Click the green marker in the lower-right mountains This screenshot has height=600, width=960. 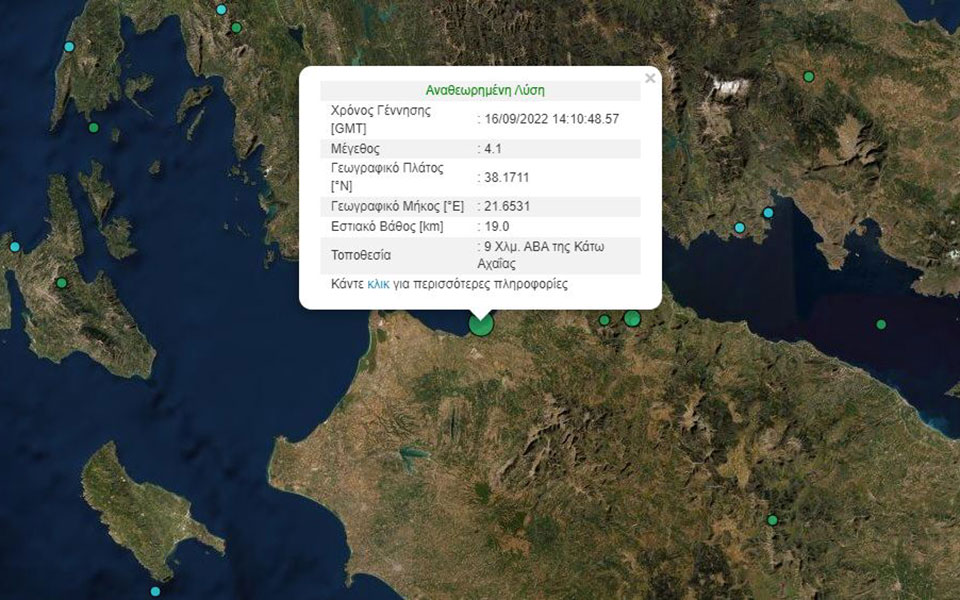point(772,521)
